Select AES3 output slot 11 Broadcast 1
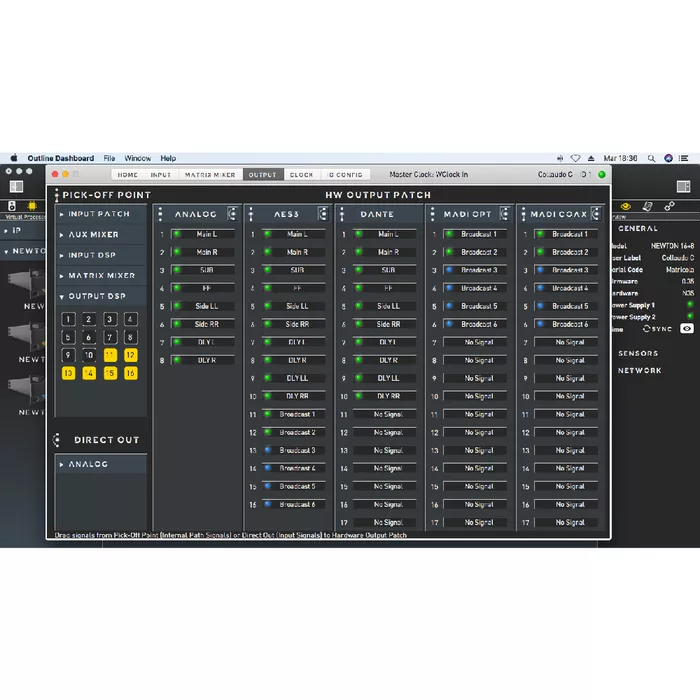The width and height of the screenshot is (700, 700). point(293,414)
